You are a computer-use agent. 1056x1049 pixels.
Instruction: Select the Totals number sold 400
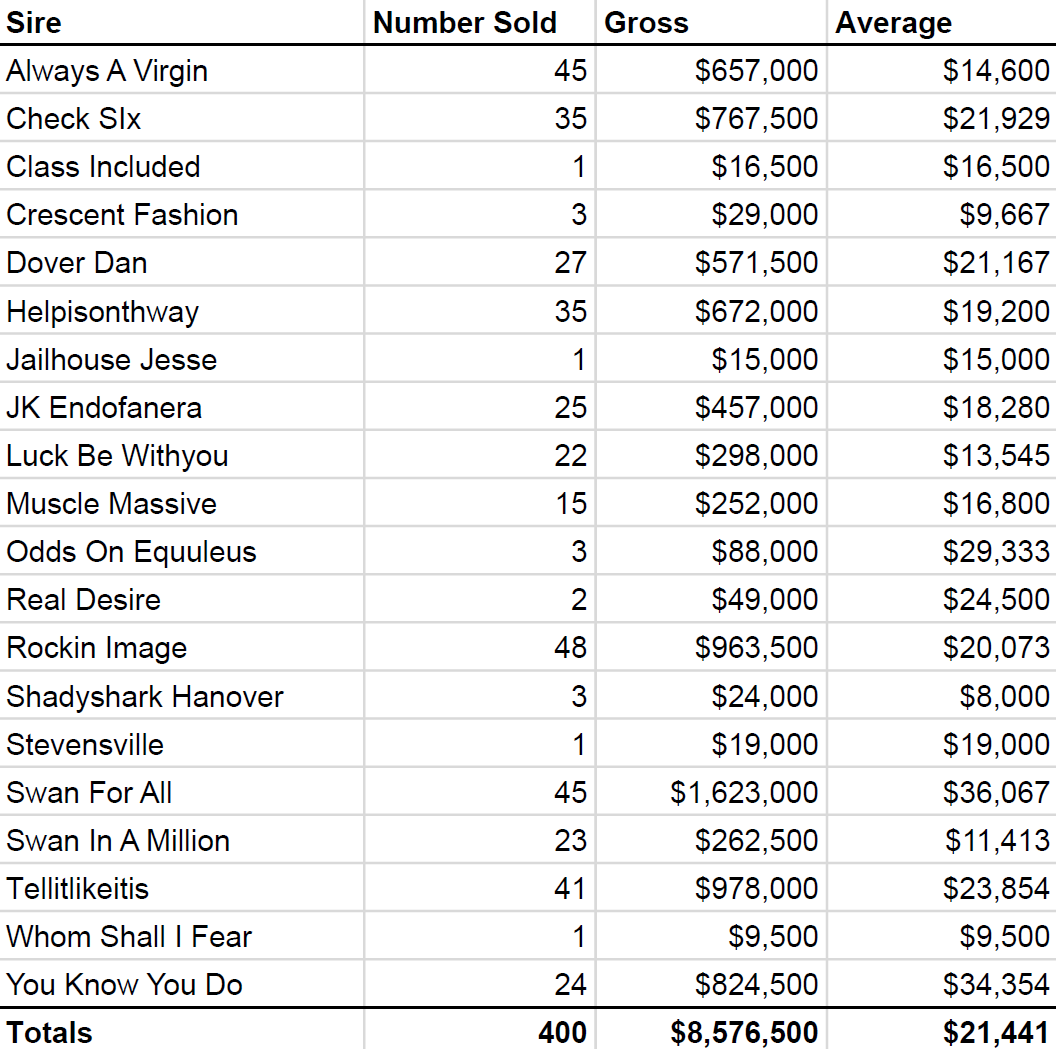tap(480, 1030)
